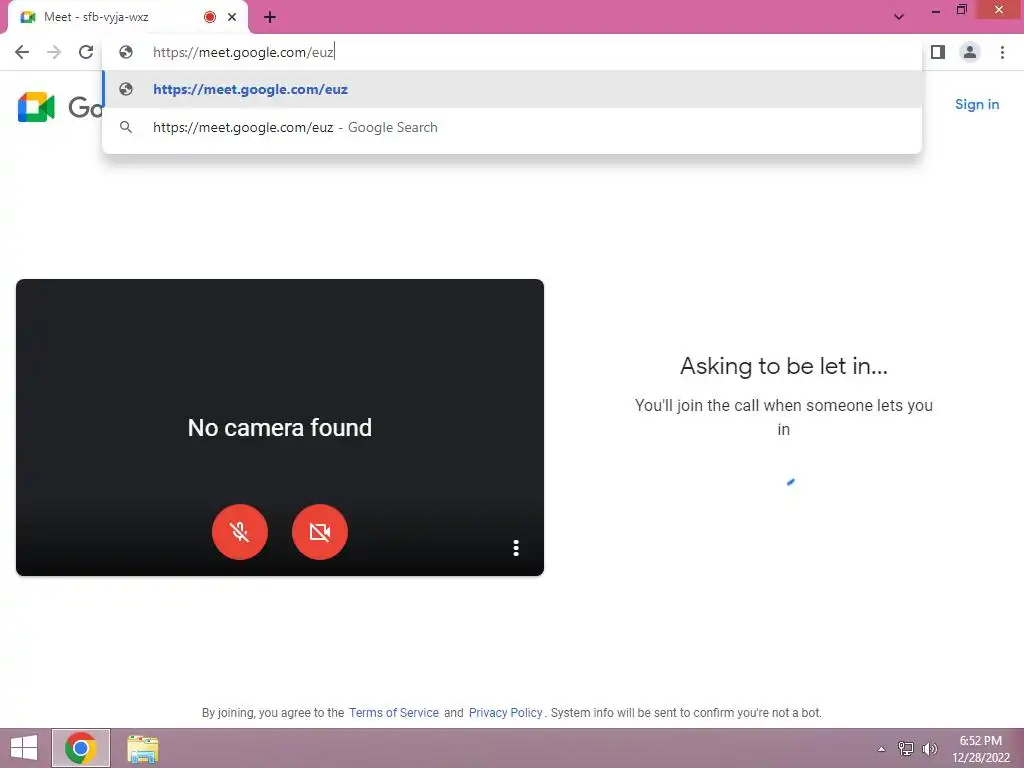The image size is (1024, 768).
Task: Open the Chrome side panel
Action: [938, 52]
